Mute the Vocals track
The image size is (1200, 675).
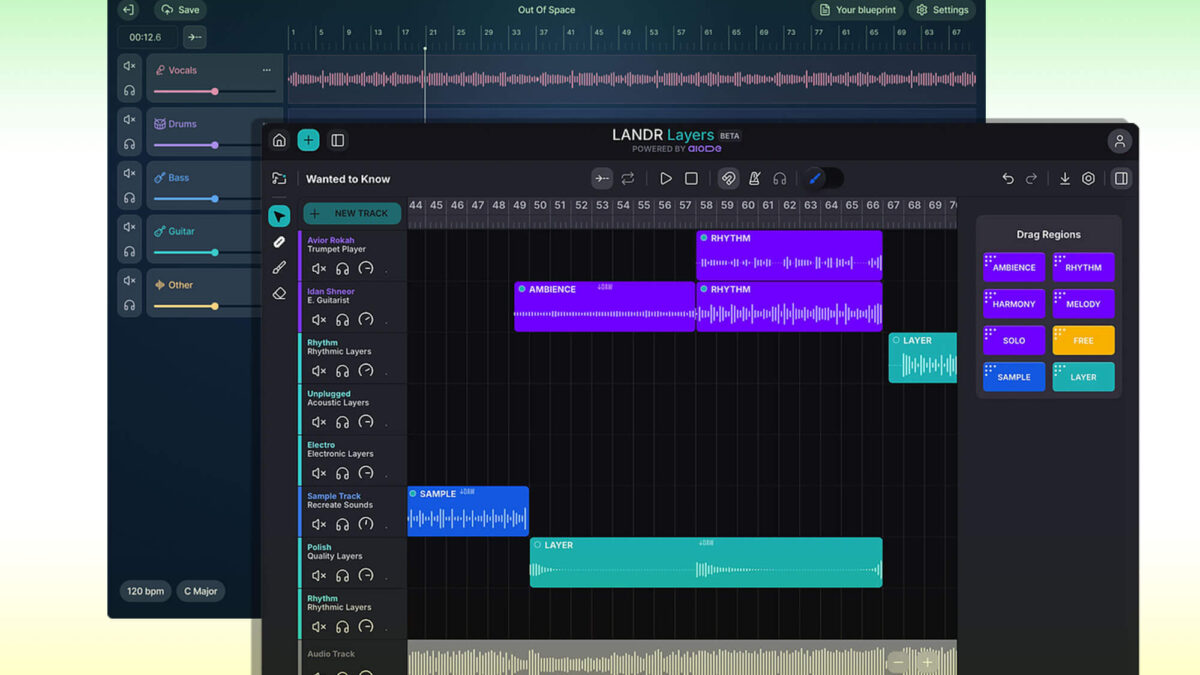(x=129, y=66)
